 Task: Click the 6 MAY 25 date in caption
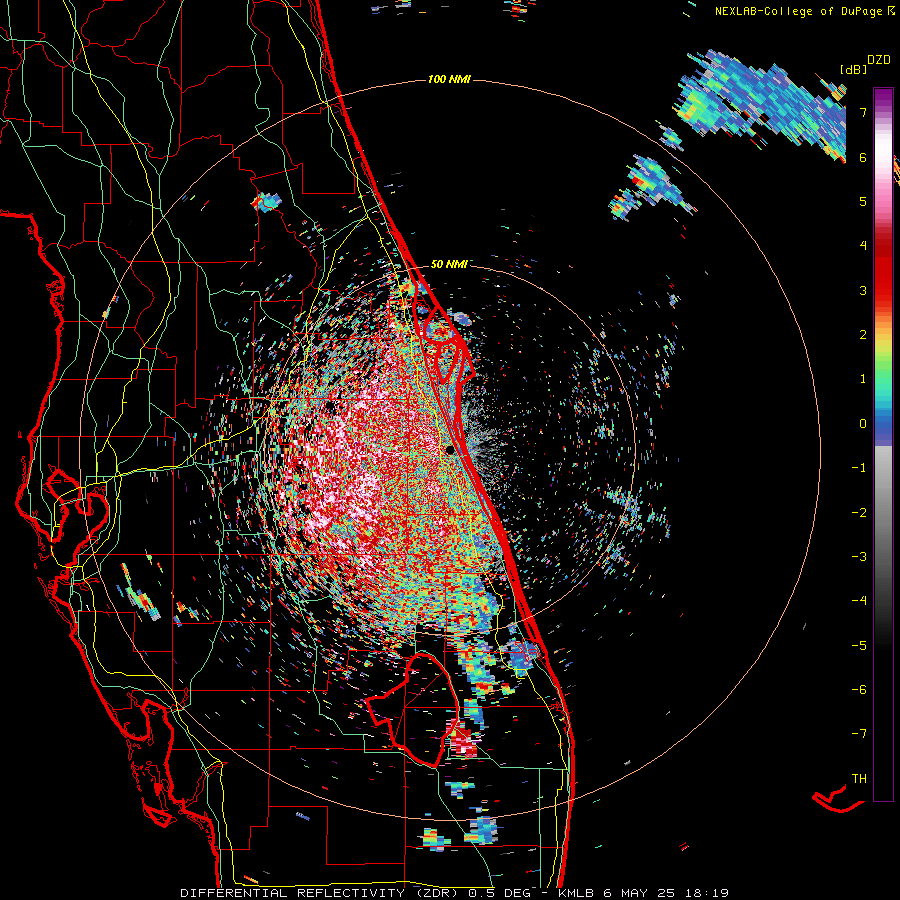point(641,893)
